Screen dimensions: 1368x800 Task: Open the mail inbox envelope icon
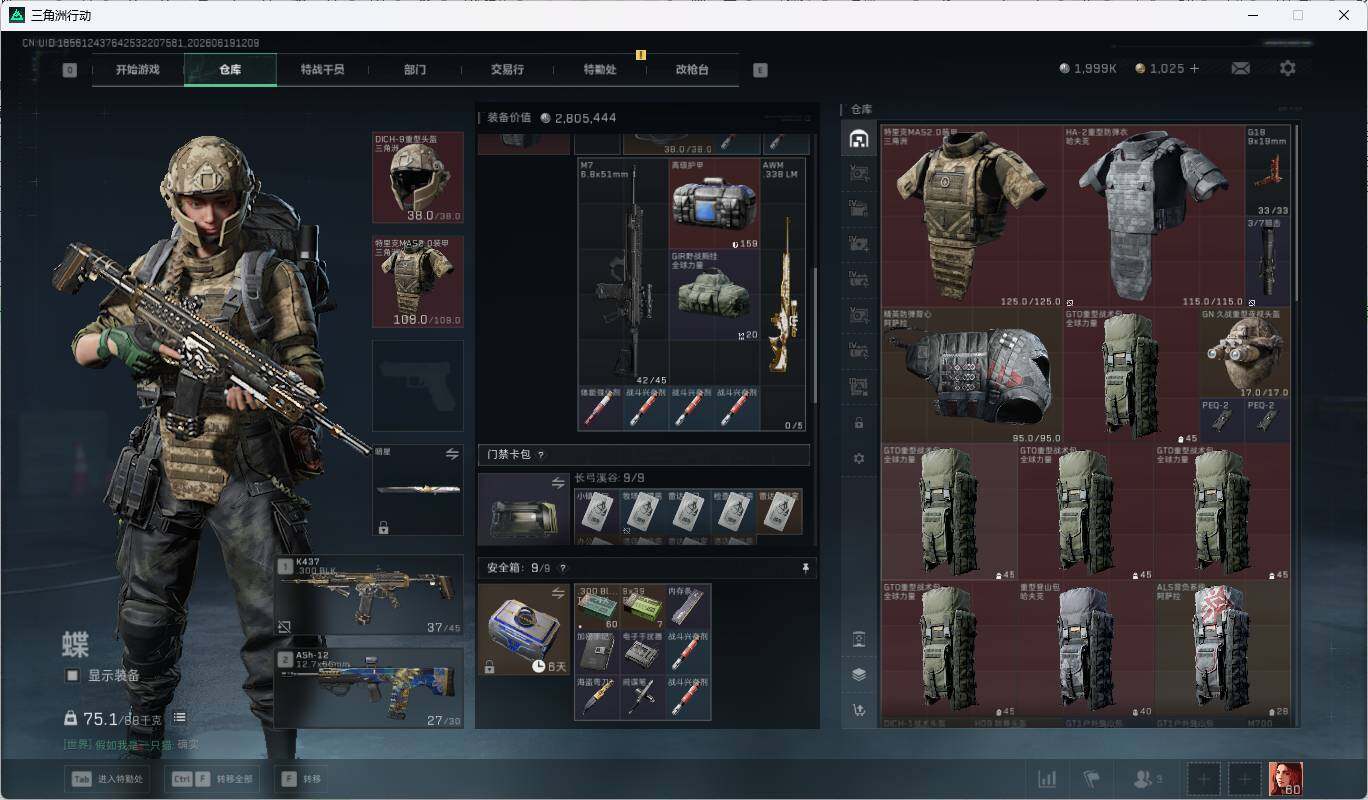(x=1240, y=68)
